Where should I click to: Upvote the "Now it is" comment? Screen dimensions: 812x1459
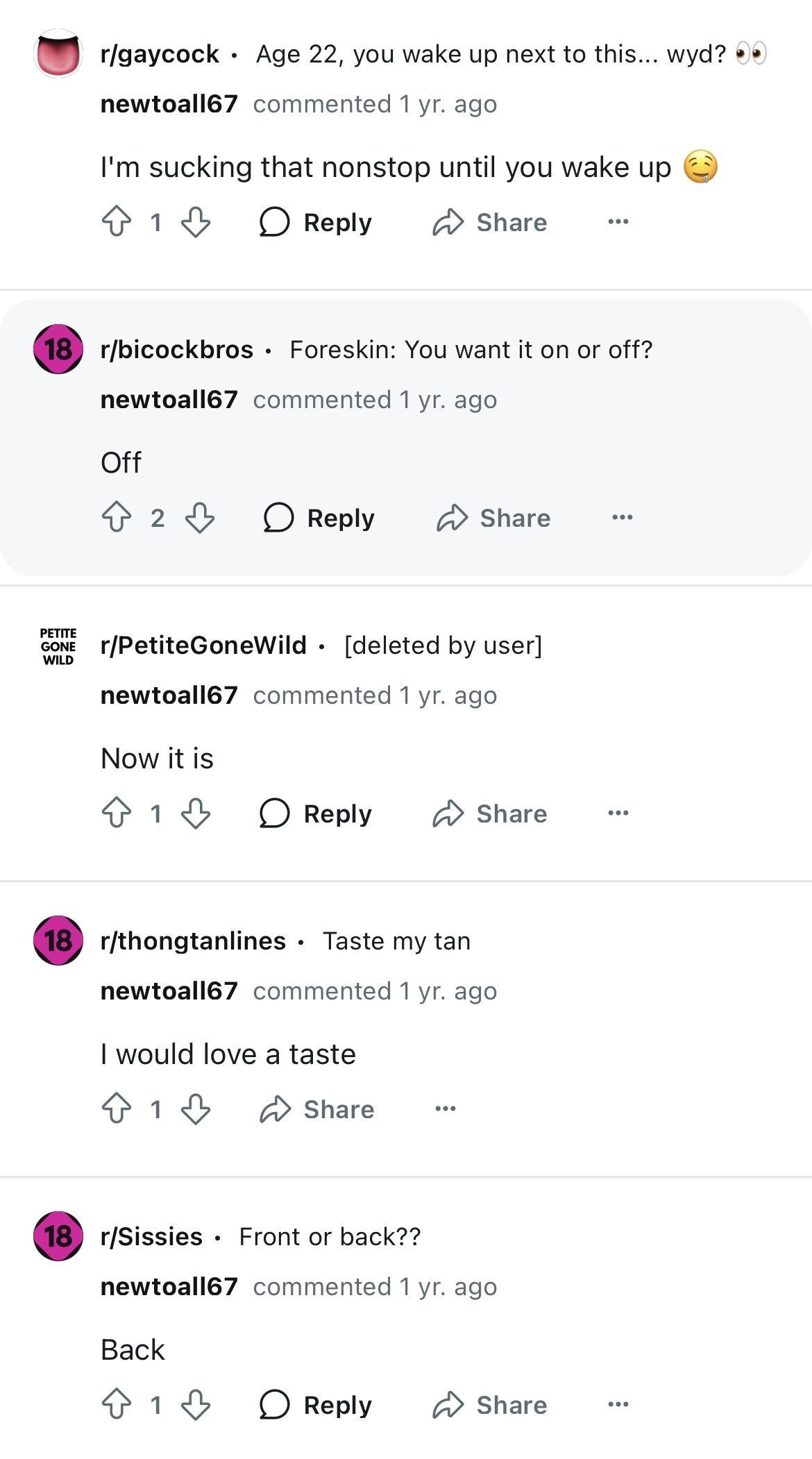tap(117, 813)
